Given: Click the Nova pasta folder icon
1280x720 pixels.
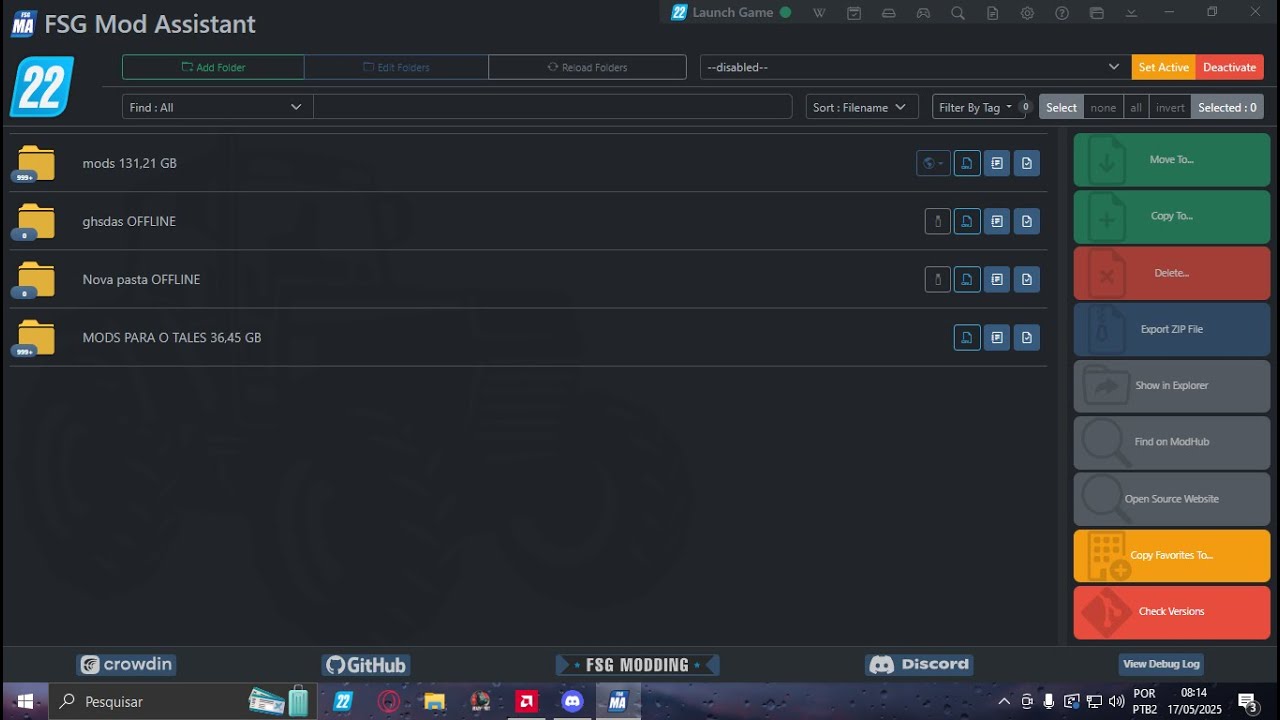Looking at the screenshot, I should pyautogui.click(x=36, y=279).
